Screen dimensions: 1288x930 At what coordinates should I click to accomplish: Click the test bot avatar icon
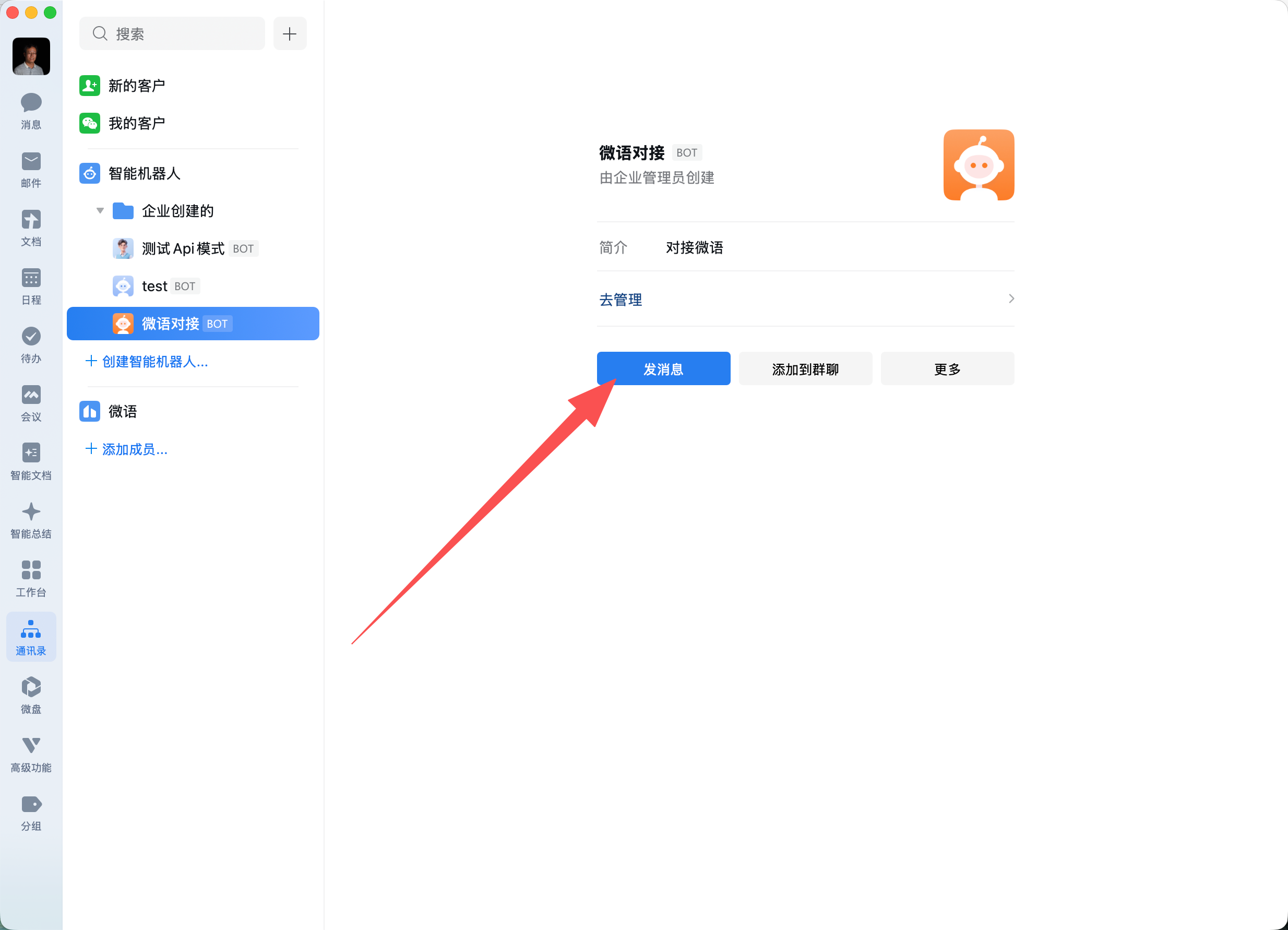pyautogui.click(x=123, y=286)
